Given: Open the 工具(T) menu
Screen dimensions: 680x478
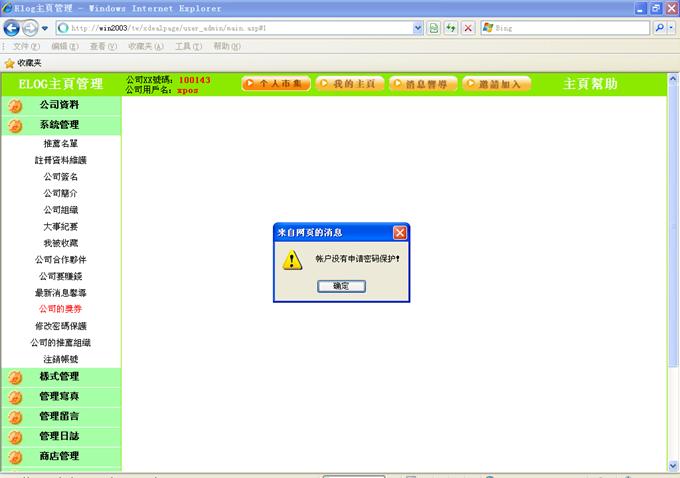Looking at the screenshot, I should point(188,46).
